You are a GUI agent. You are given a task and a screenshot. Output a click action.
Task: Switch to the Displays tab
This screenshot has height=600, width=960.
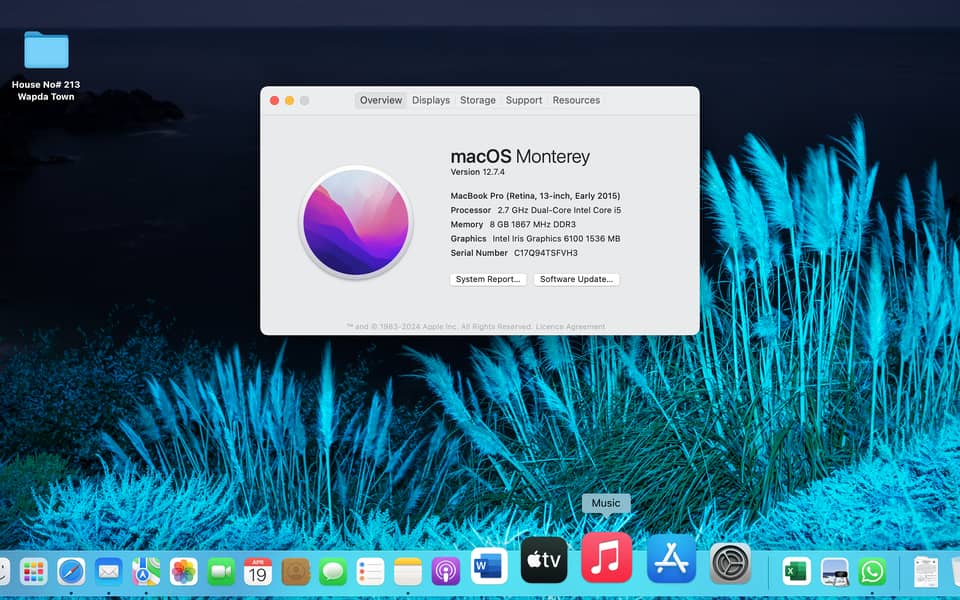click(x=431, y=100)
